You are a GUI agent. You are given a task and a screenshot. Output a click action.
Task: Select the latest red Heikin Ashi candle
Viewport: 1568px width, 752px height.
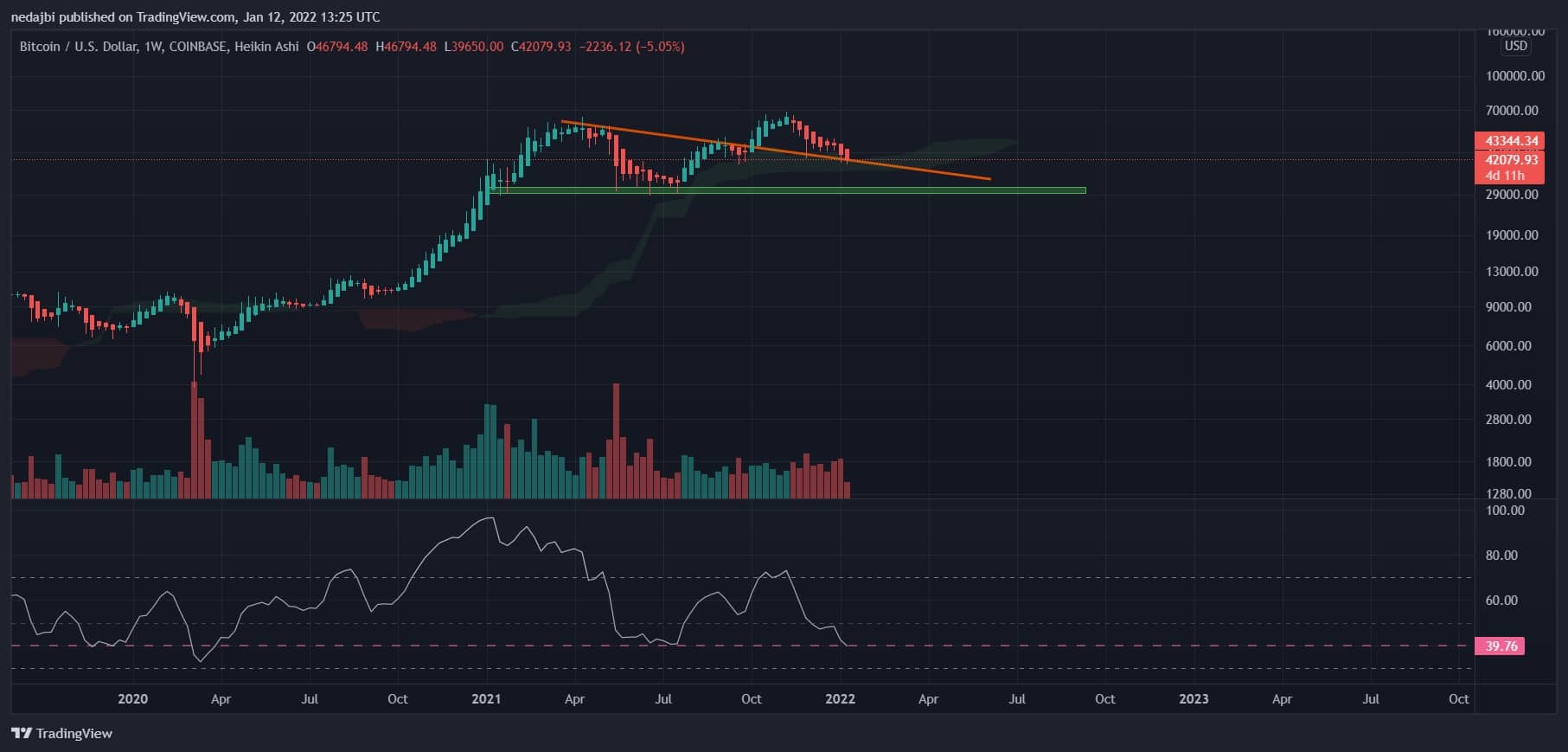pos(847,155)
